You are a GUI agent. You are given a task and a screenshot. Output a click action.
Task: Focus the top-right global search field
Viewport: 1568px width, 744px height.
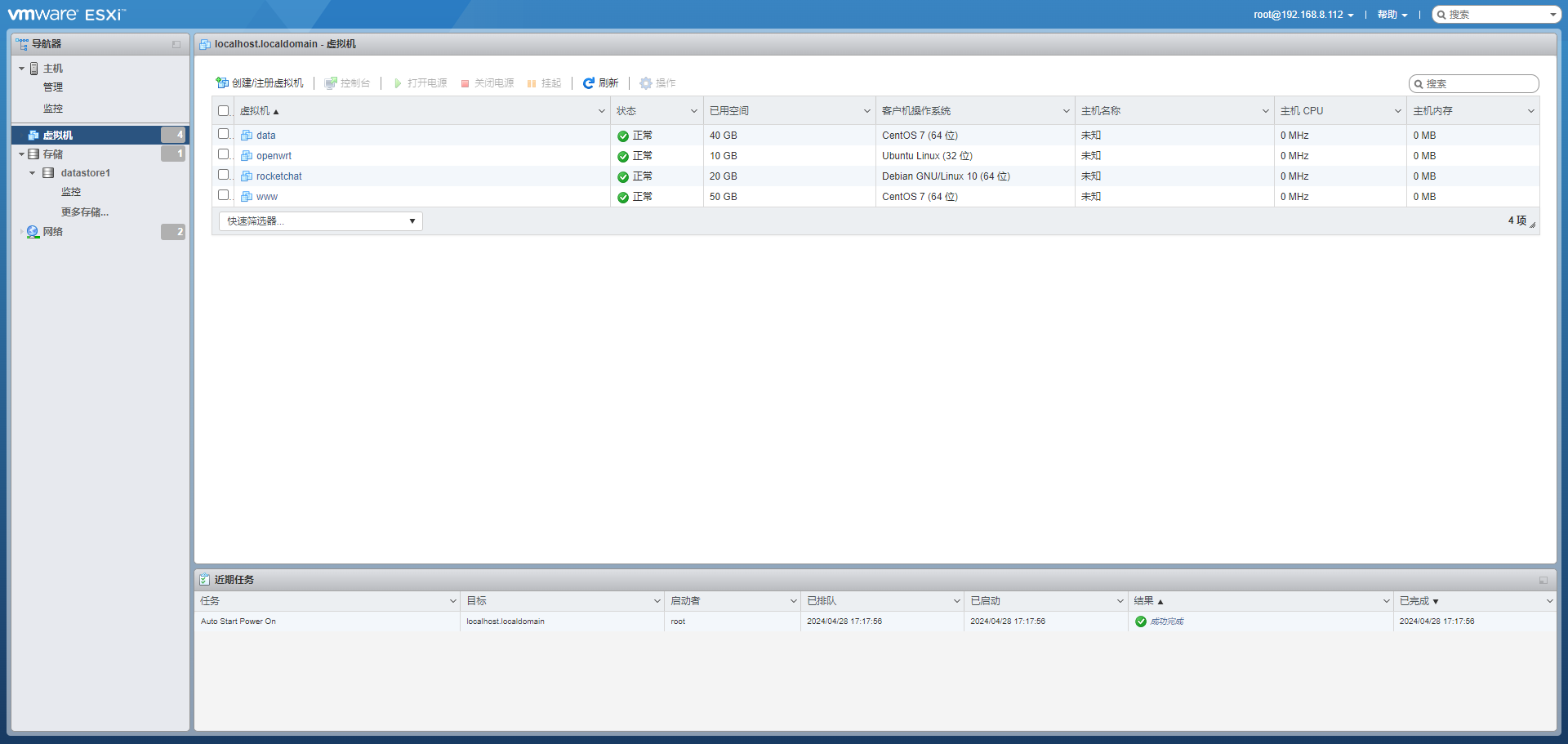(1498, 15)
